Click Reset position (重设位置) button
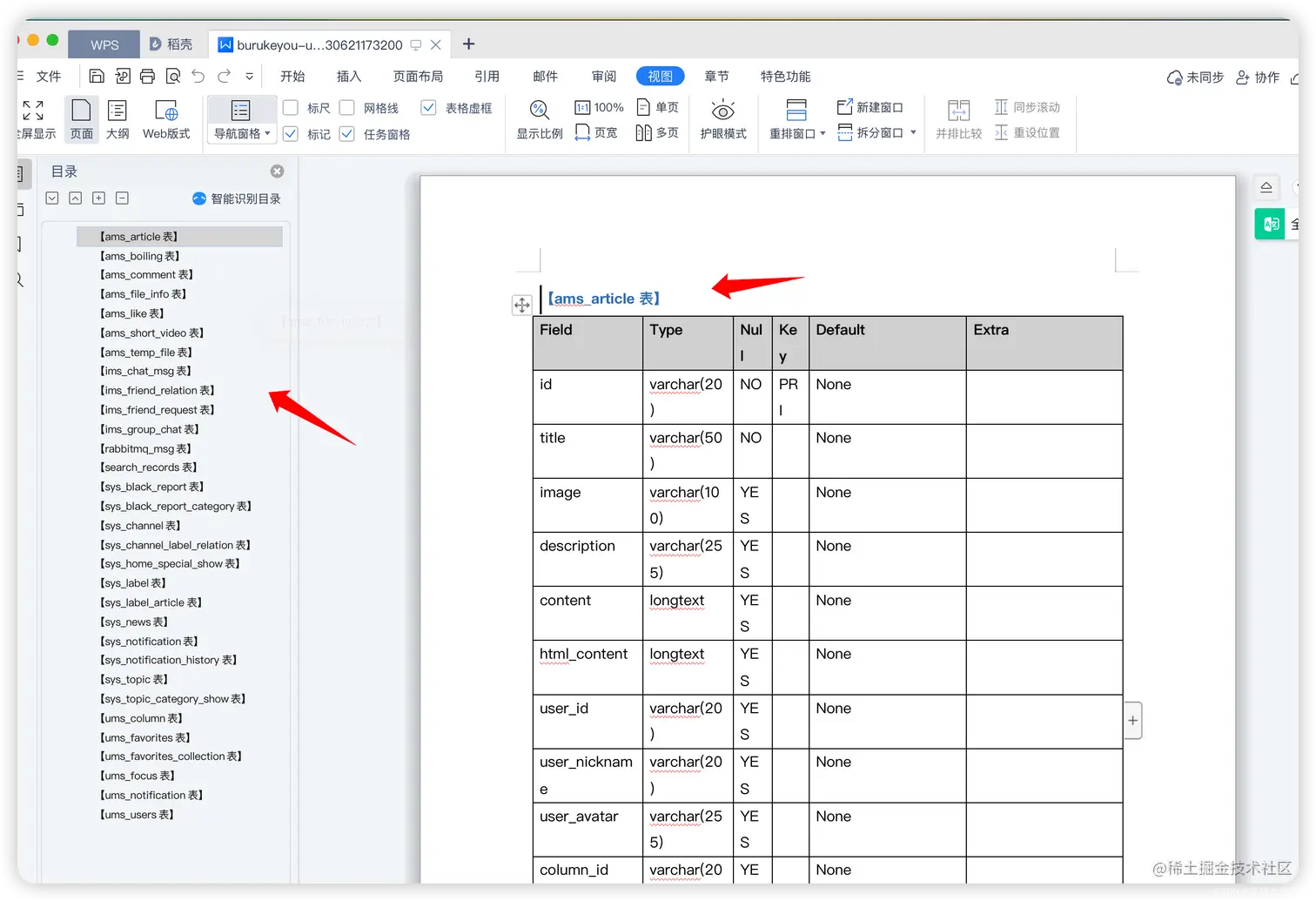 coord(1027,132)
